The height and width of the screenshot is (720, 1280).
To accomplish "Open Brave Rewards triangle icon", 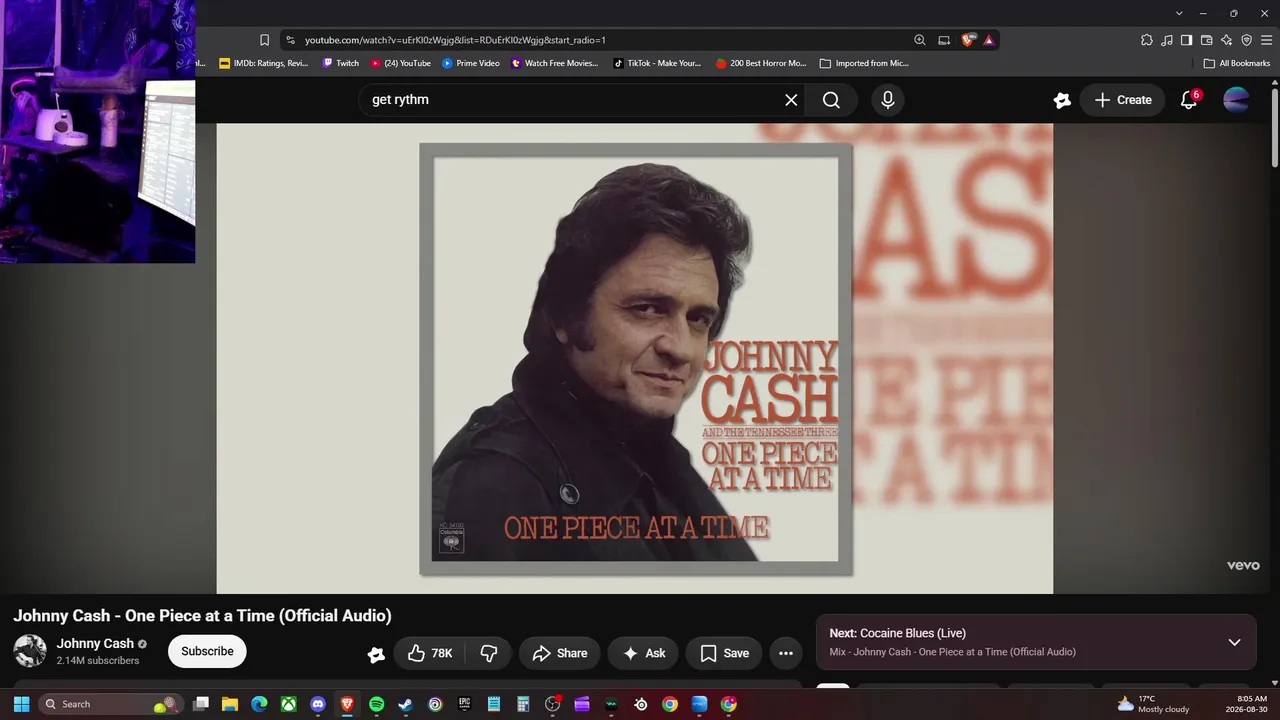I will (988, 40).
